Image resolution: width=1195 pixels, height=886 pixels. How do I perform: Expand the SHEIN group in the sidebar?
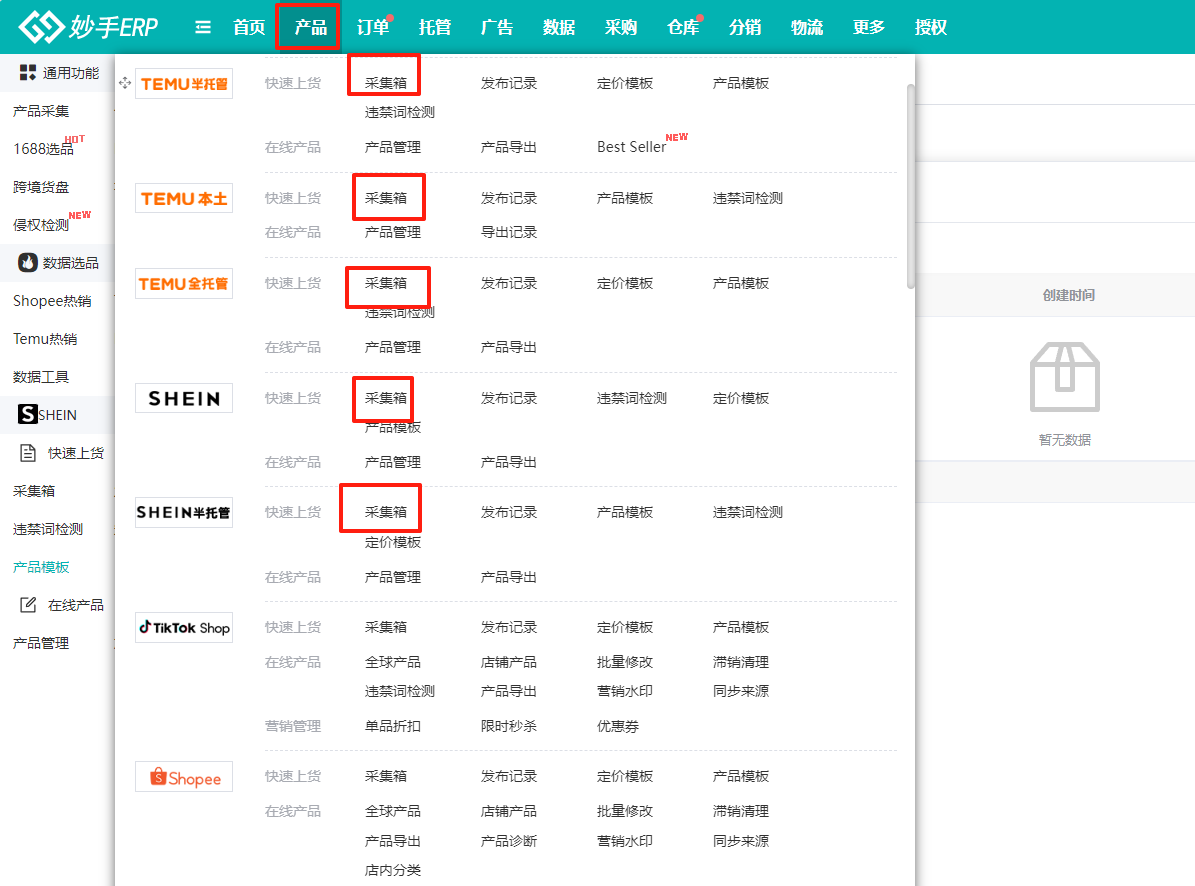(48, 415)
